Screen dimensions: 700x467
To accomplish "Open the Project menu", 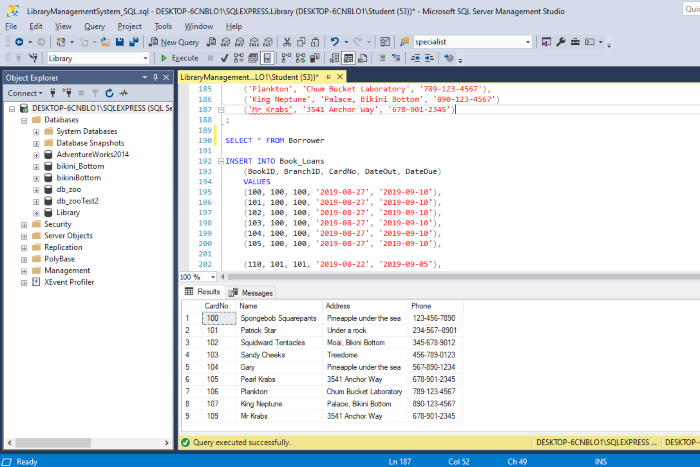I will (129, 26).
